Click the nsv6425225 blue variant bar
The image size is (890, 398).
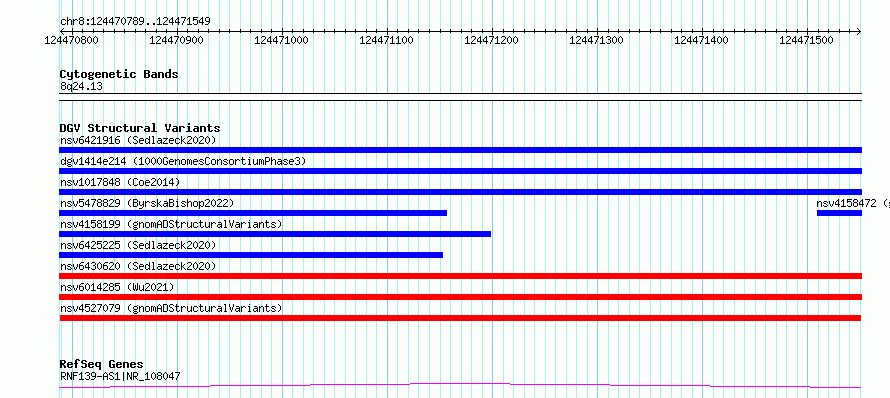point(251,255)
